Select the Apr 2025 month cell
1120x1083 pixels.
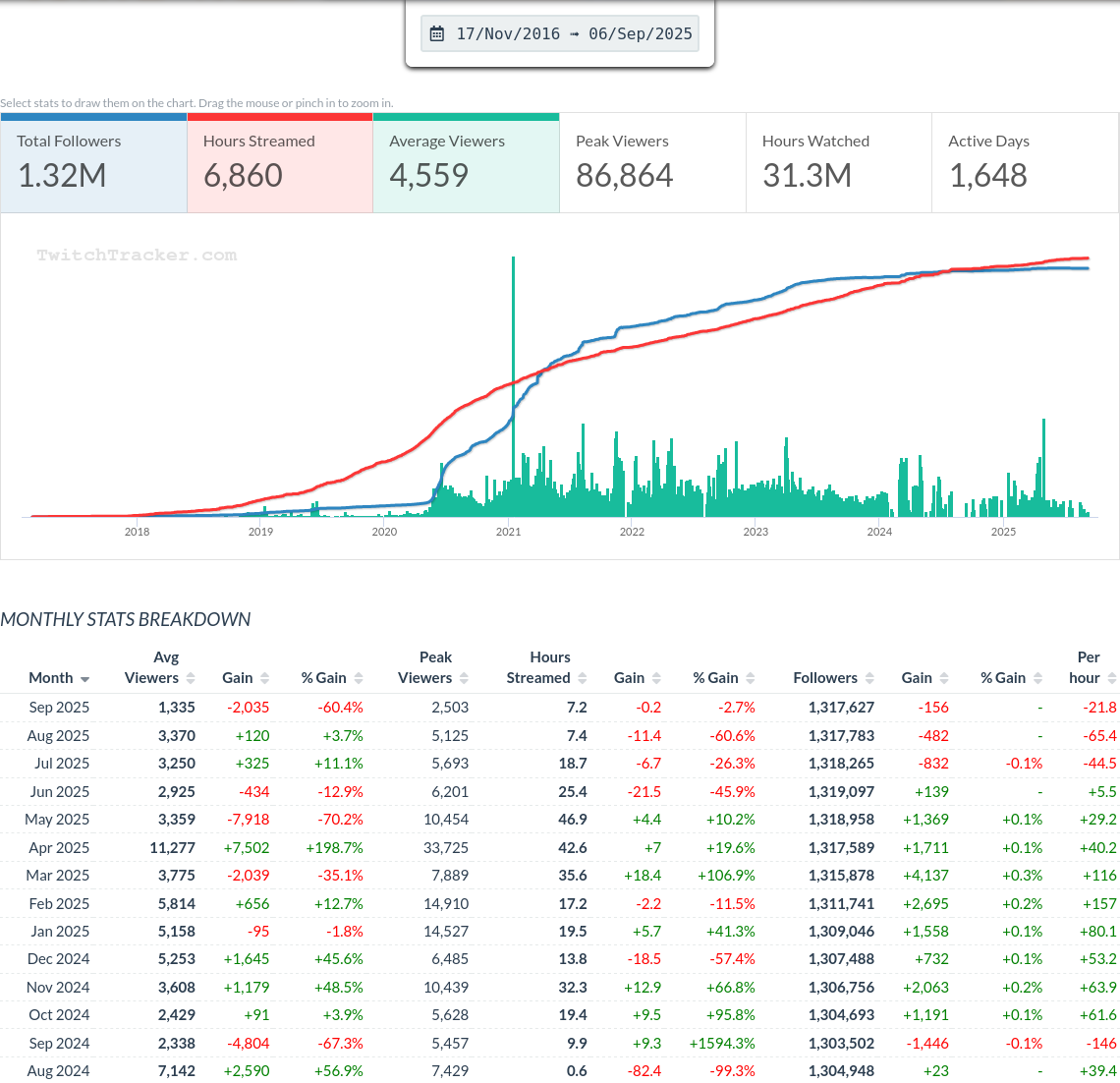click(59, 848)
